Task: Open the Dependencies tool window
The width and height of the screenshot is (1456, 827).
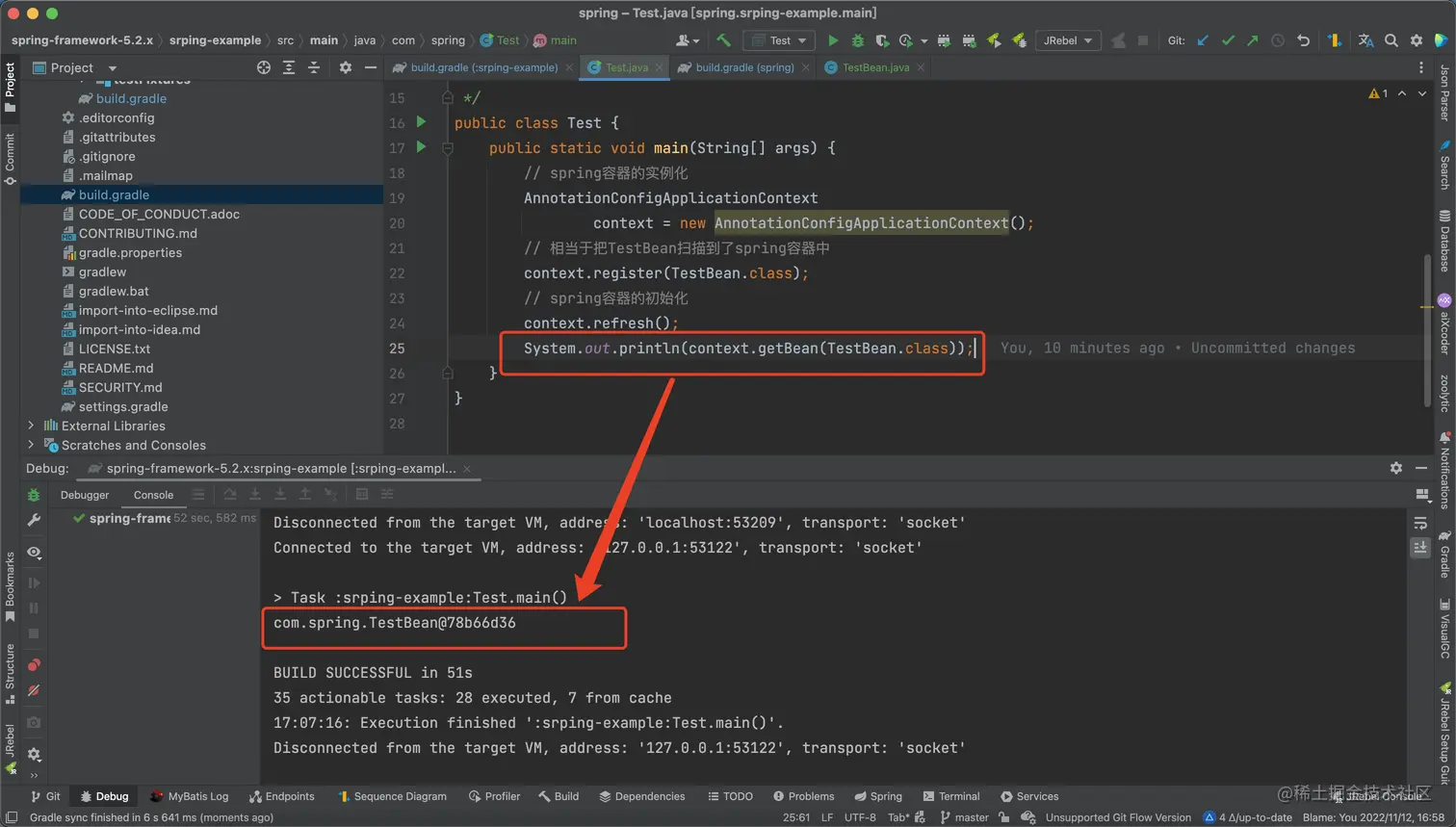Action: [x=641, y=796]
